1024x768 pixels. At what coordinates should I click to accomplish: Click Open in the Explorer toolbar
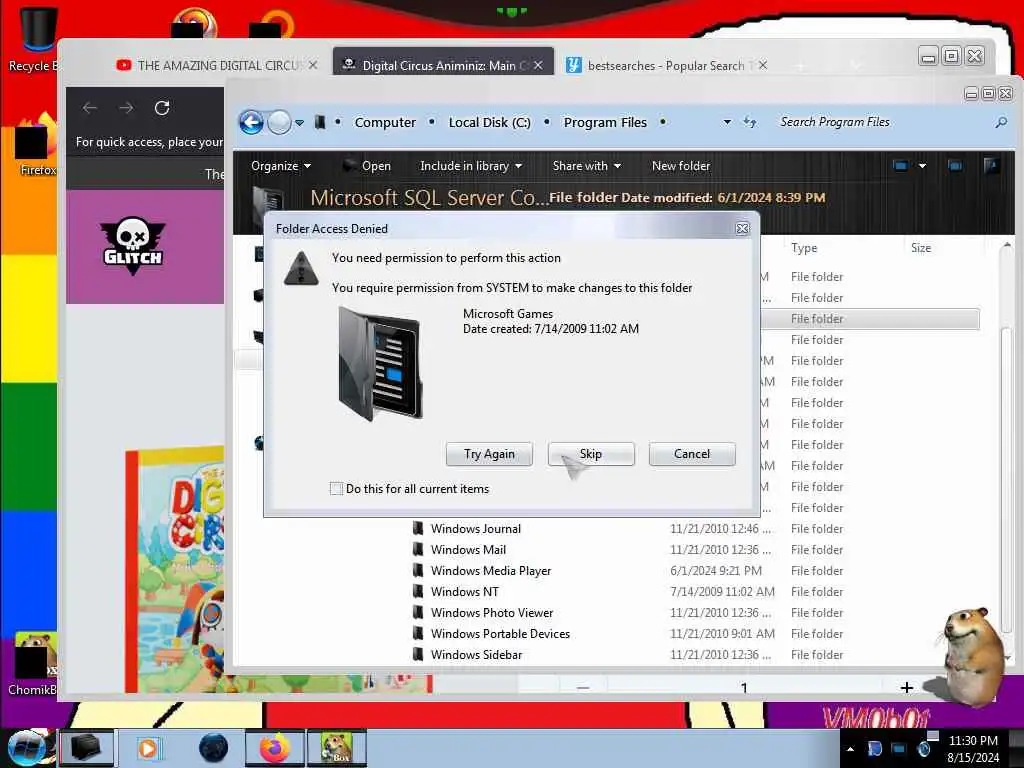367,166
